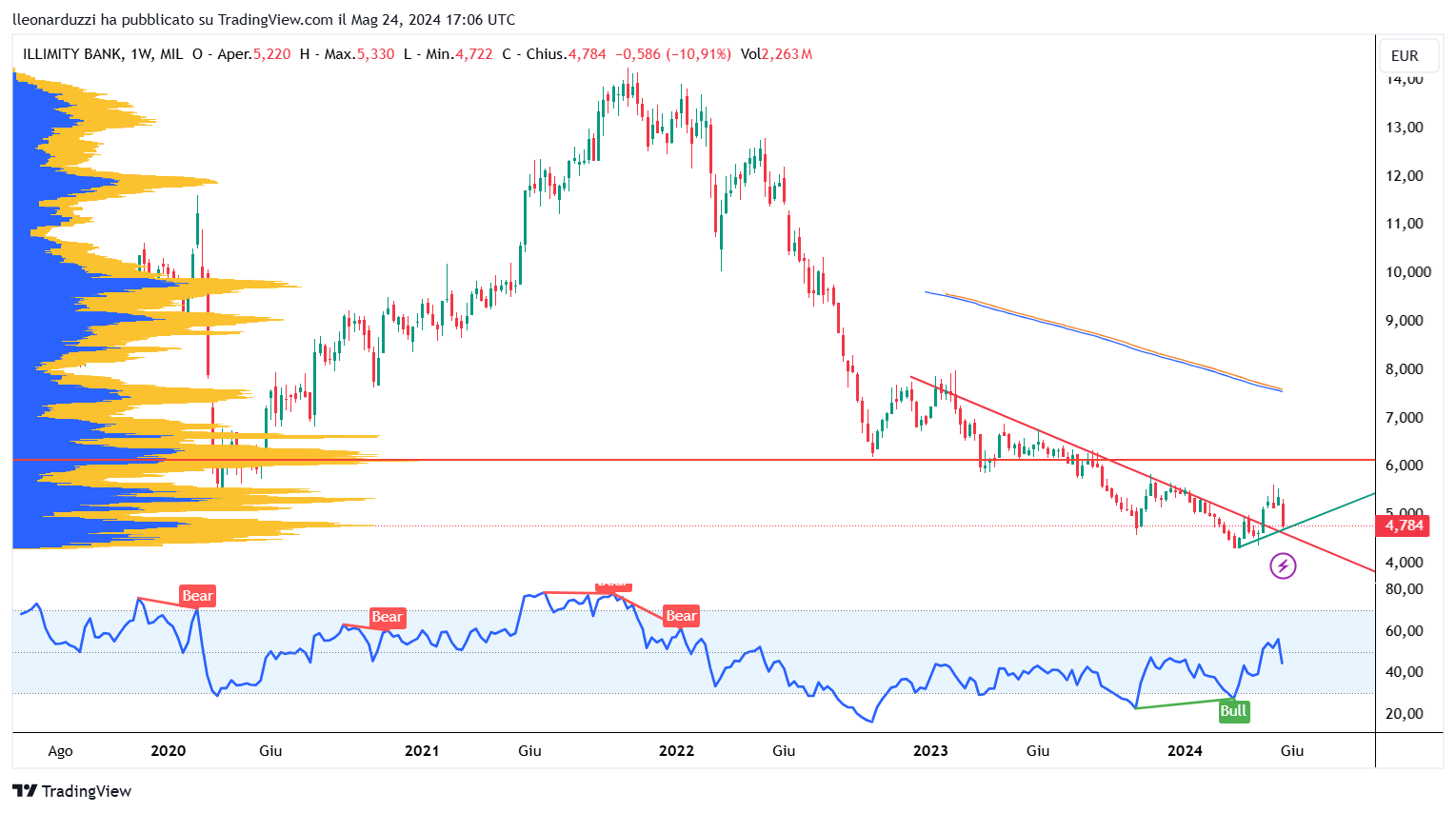Image resolution: width=1456 pixels, height=813 pixels.
Task: Click the 9,000 price axis label
Action: point(1405,321)
